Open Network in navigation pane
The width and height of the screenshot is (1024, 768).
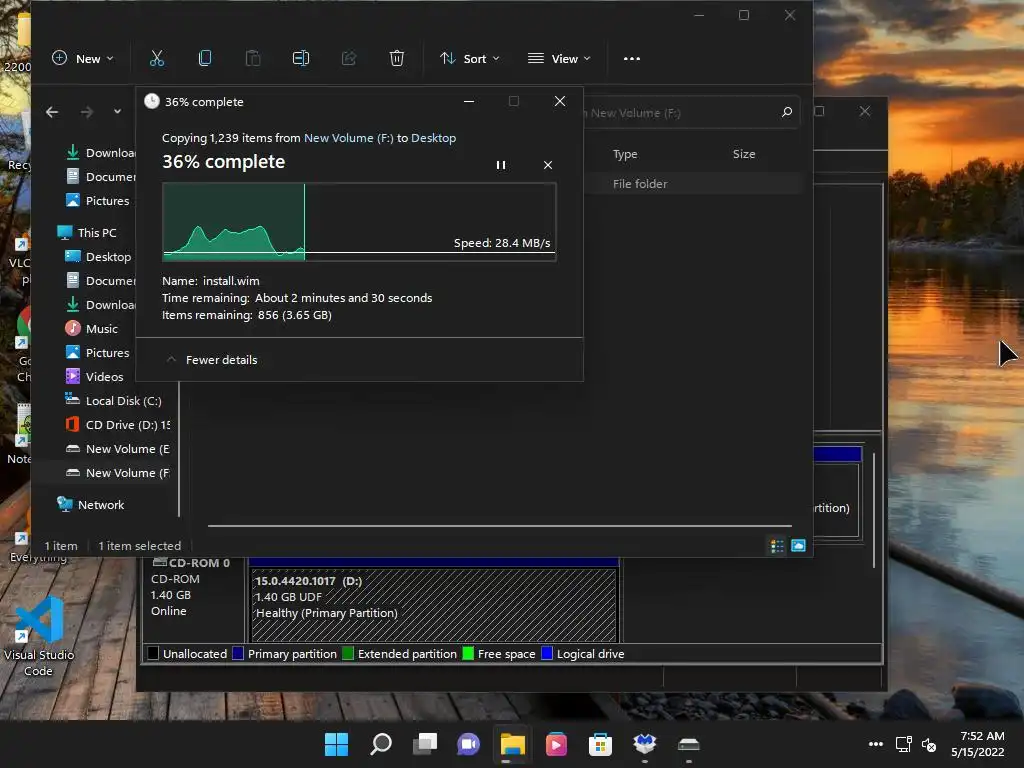pyautogui.click(x=91, y=505)
